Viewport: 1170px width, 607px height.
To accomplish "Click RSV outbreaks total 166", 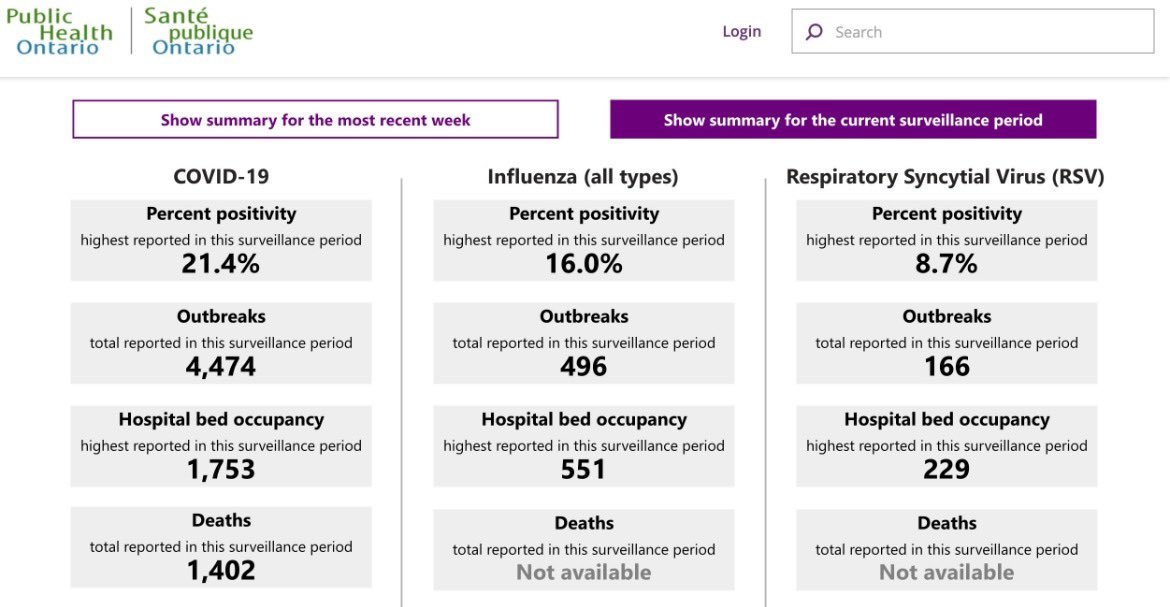I will click(947, 367).
